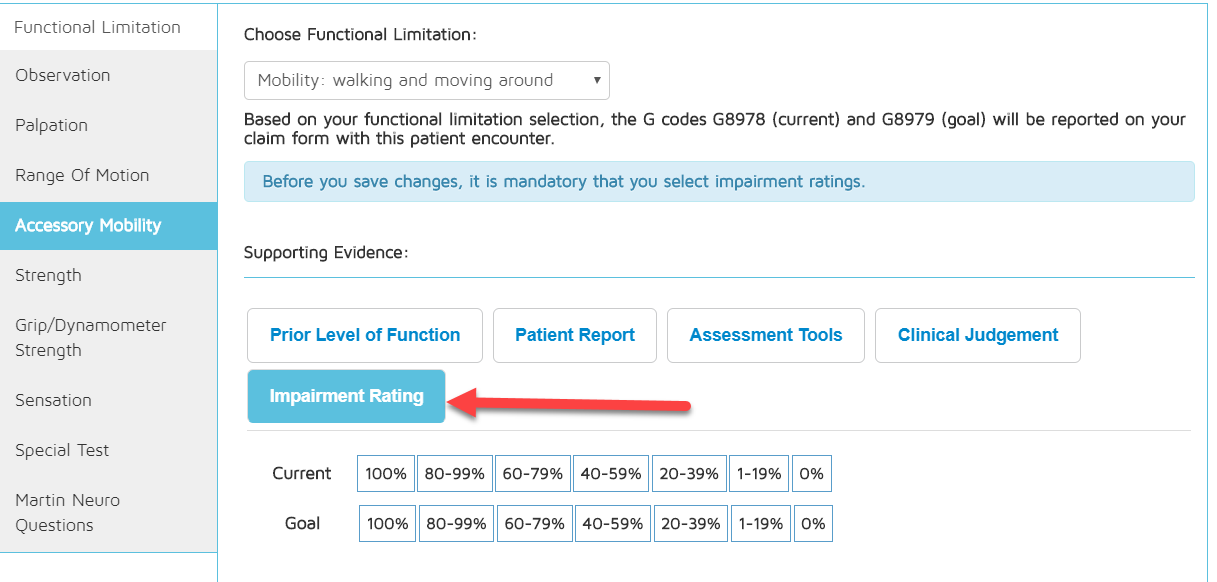Set Goal impairment to 0%
The width and height of the screenshot is (1217, 582).
pos(814,523)
